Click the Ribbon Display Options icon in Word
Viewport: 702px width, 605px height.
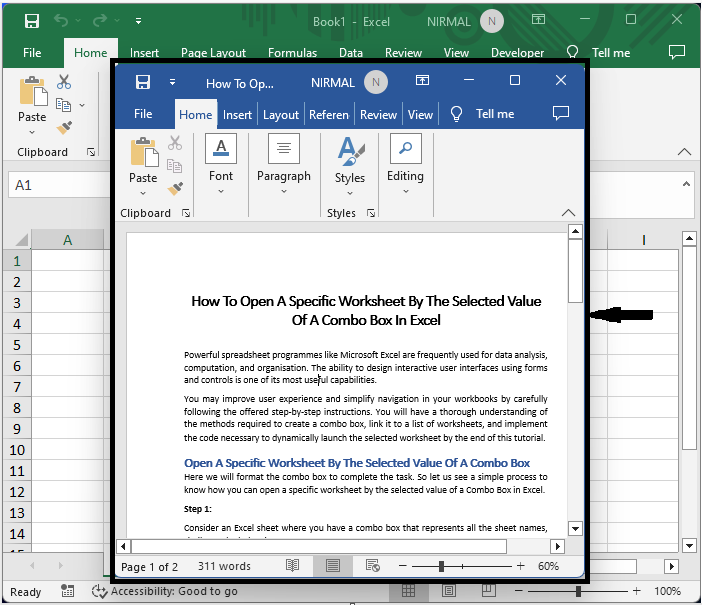(423, 81)
